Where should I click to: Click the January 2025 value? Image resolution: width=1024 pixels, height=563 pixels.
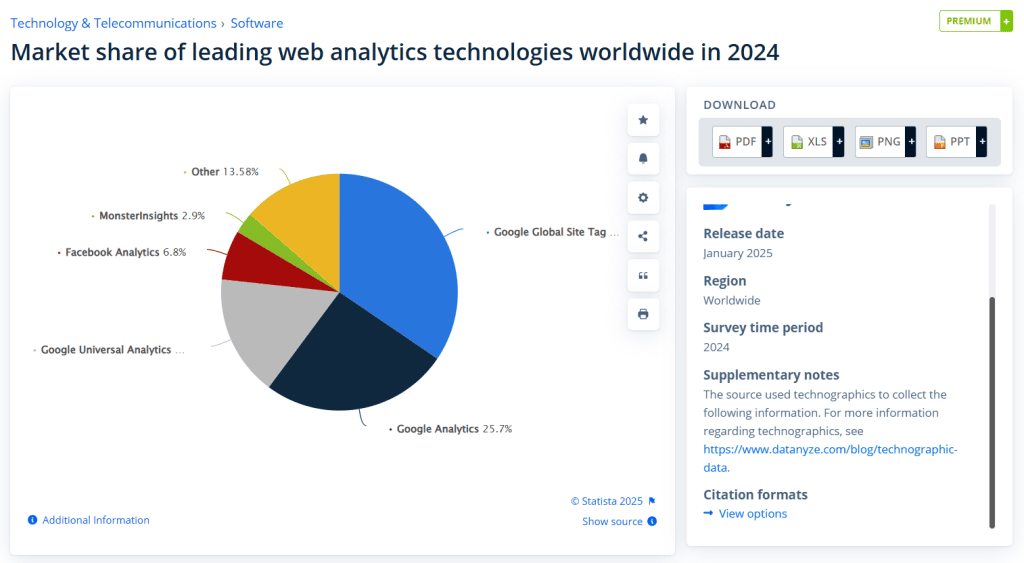[738, 253]
